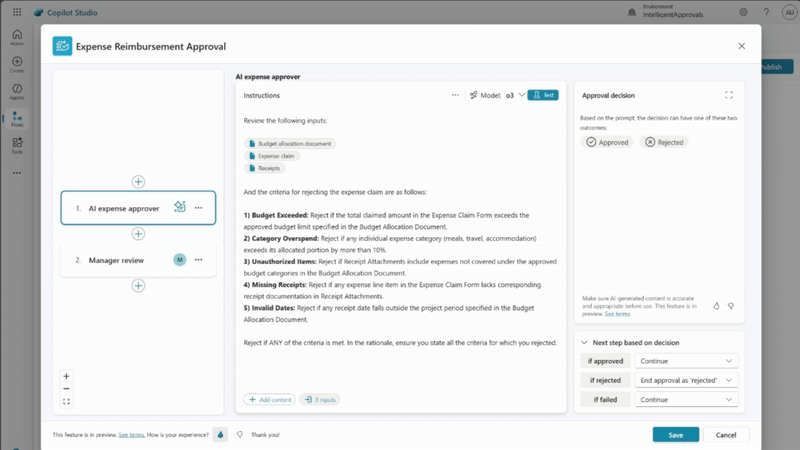Zoom in on the flow canvas

coord(66,376)
